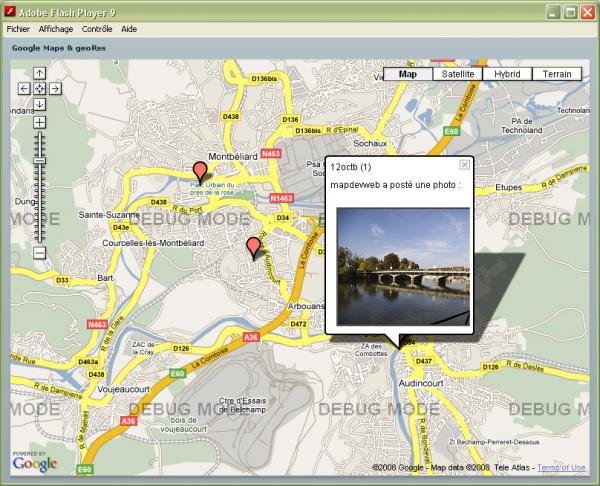Open the Affichage menu
600x486 pixels.
coord(56,29)
